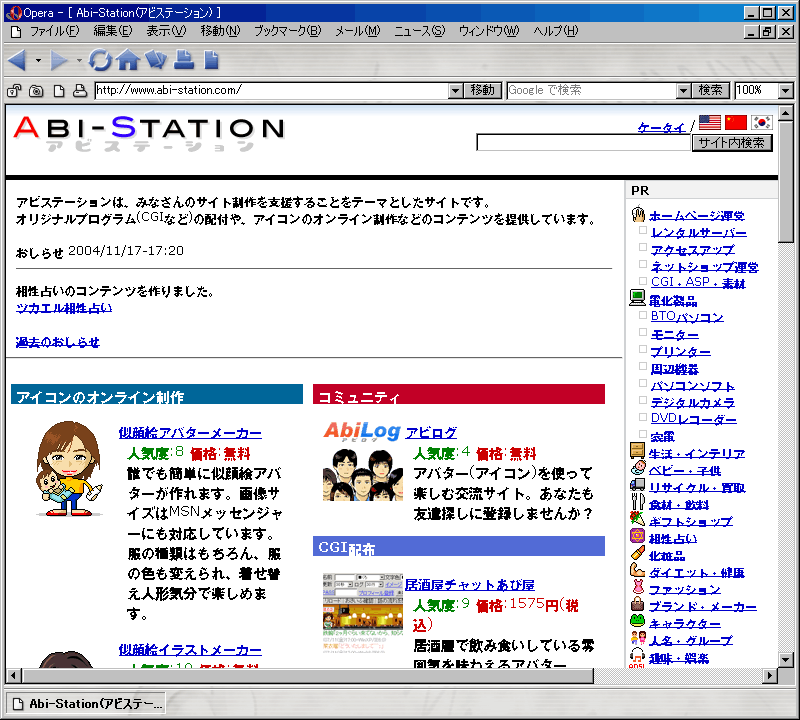
Task: Expand the address bar URL dropdown
Action: click(456, 91)
